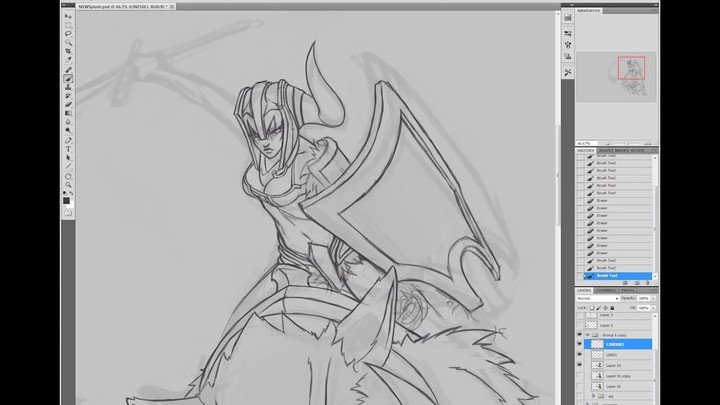Hide the Layer 15 eye icon
The height and width of the screenshot is (405, 720).
pyautogui.click(x=579, y=365)
